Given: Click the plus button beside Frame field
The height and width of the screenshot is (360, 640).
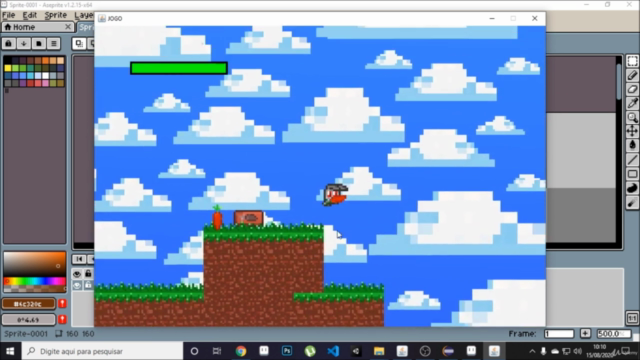Looking at the screenshot, I should tap(585, 334).
